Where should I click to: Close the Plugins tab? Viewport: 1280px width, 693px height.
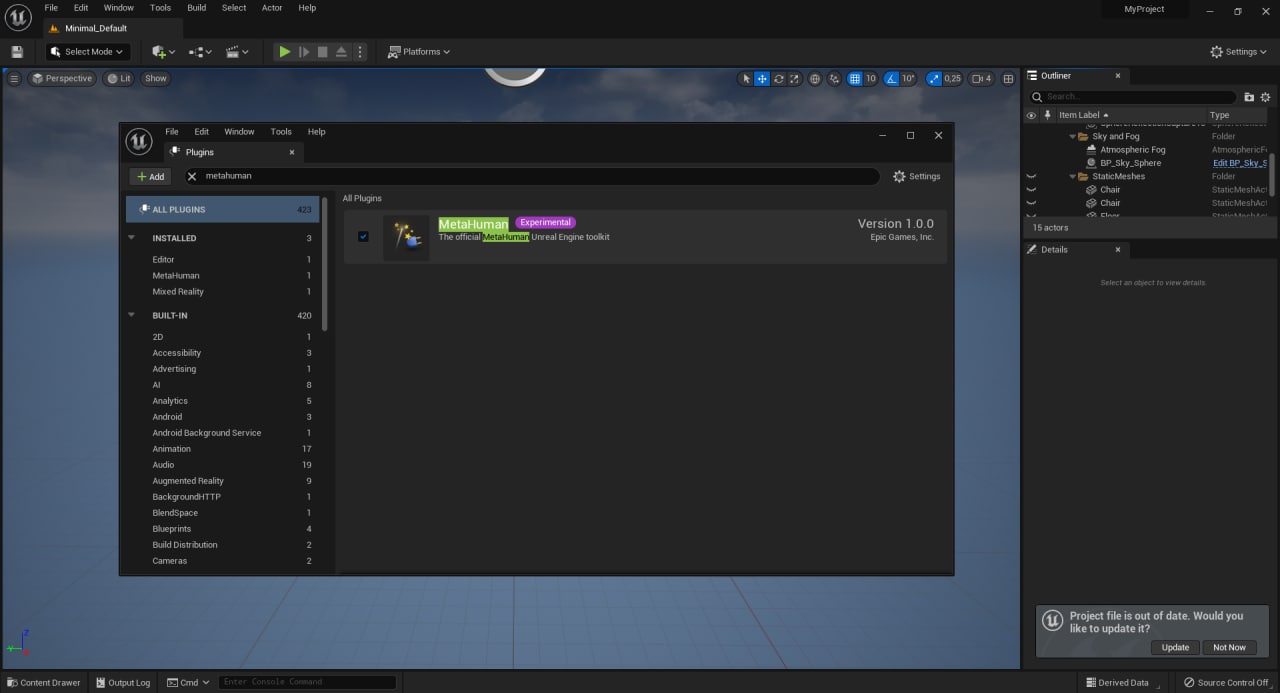tap(292, 152)
